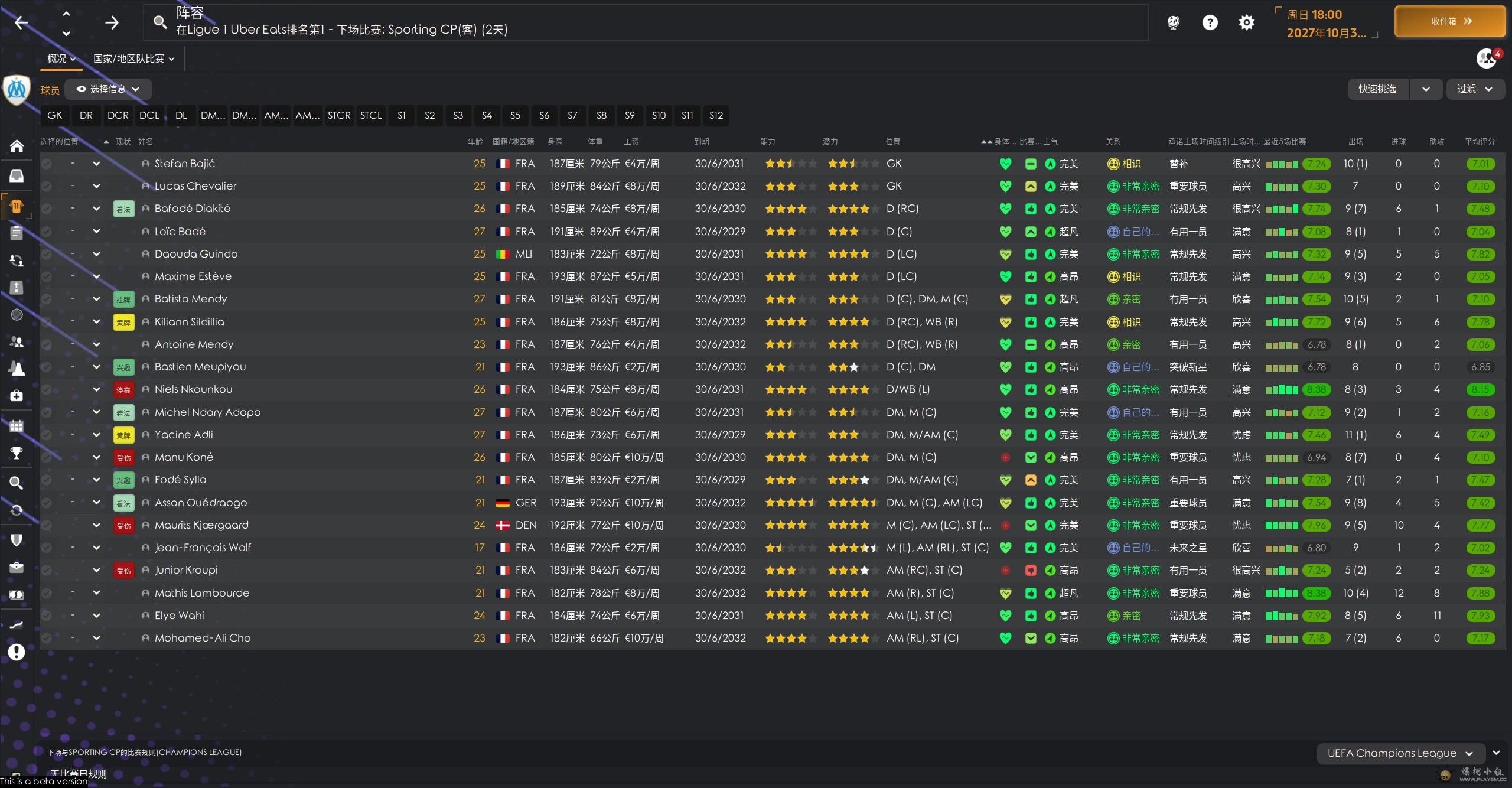1512x788 pixels.
Task: Open the inbox tray icon in the sidebar
Action: [17, 175]
